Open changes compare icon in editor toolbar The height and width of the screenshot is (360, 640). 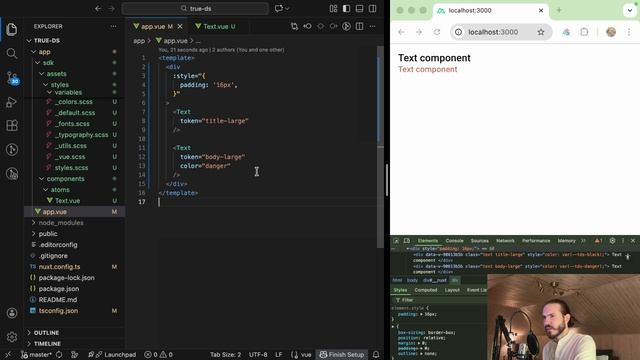click(294, 27)
